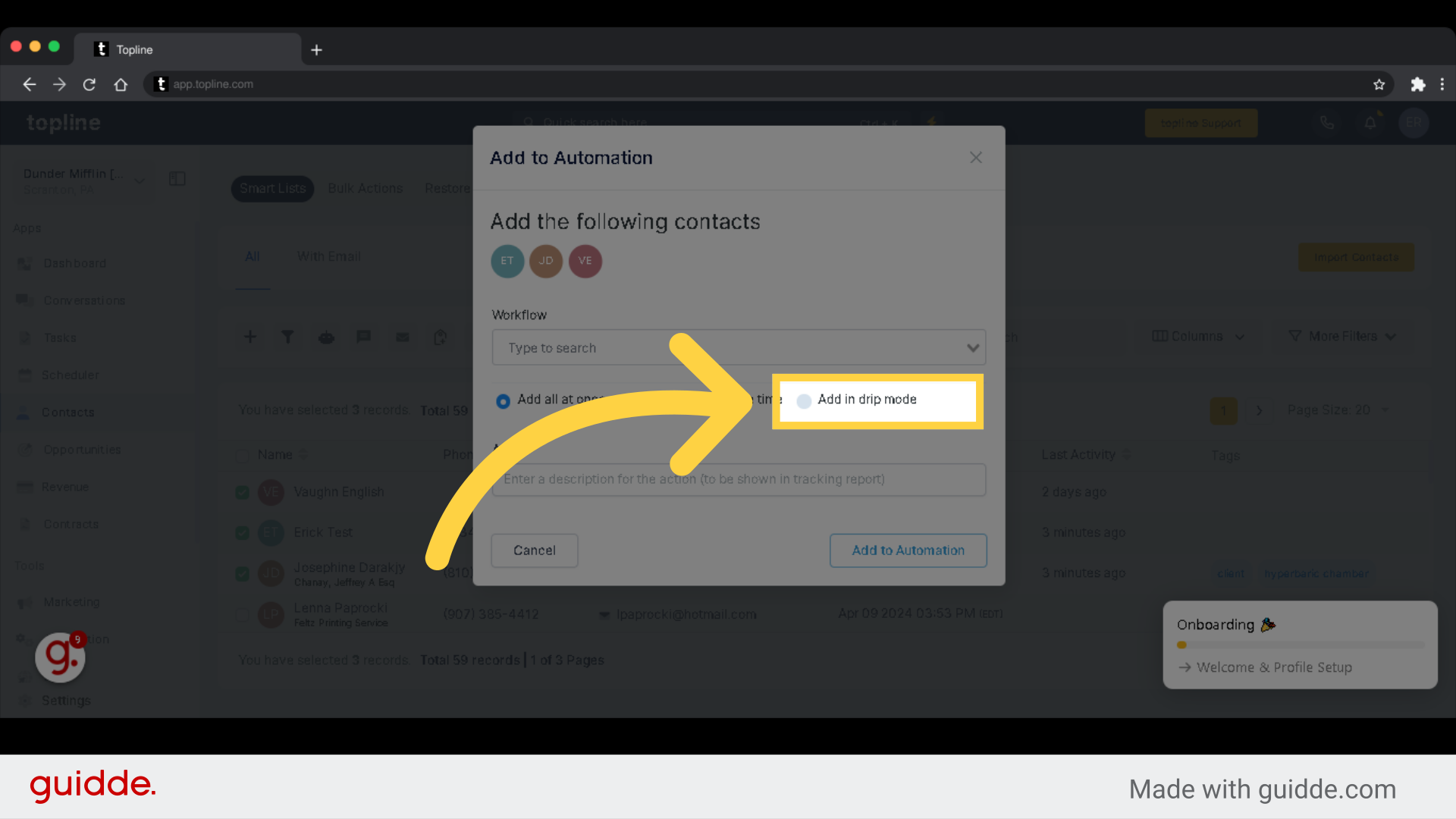The image size is (1456, 819).
Task: Click the JD contact avatar icon
Action: click(x=545, y=261)
